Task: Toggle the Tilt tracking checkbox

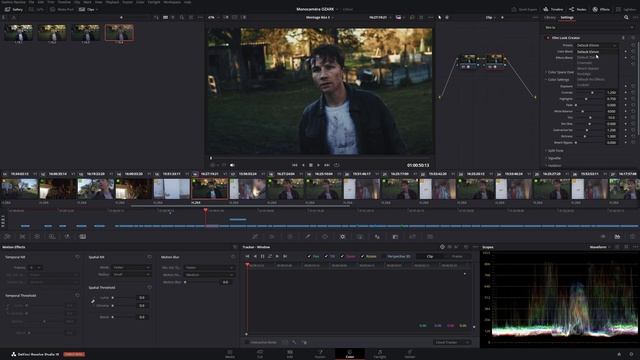Action: 326,256
